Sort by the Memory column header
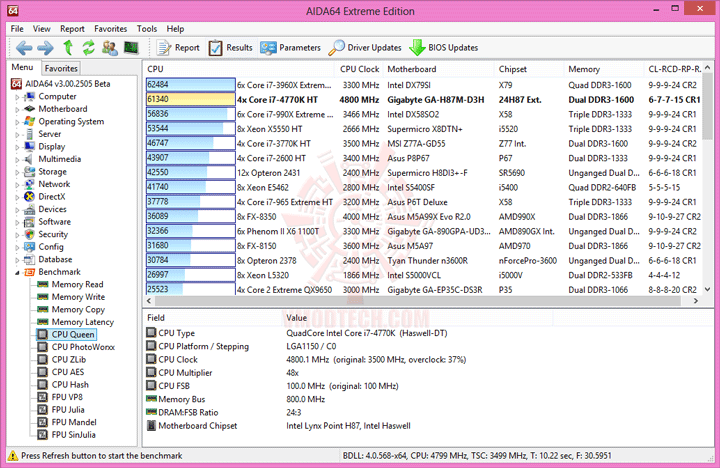The height and width of the screenshot is (468, 720). (604, 69)
